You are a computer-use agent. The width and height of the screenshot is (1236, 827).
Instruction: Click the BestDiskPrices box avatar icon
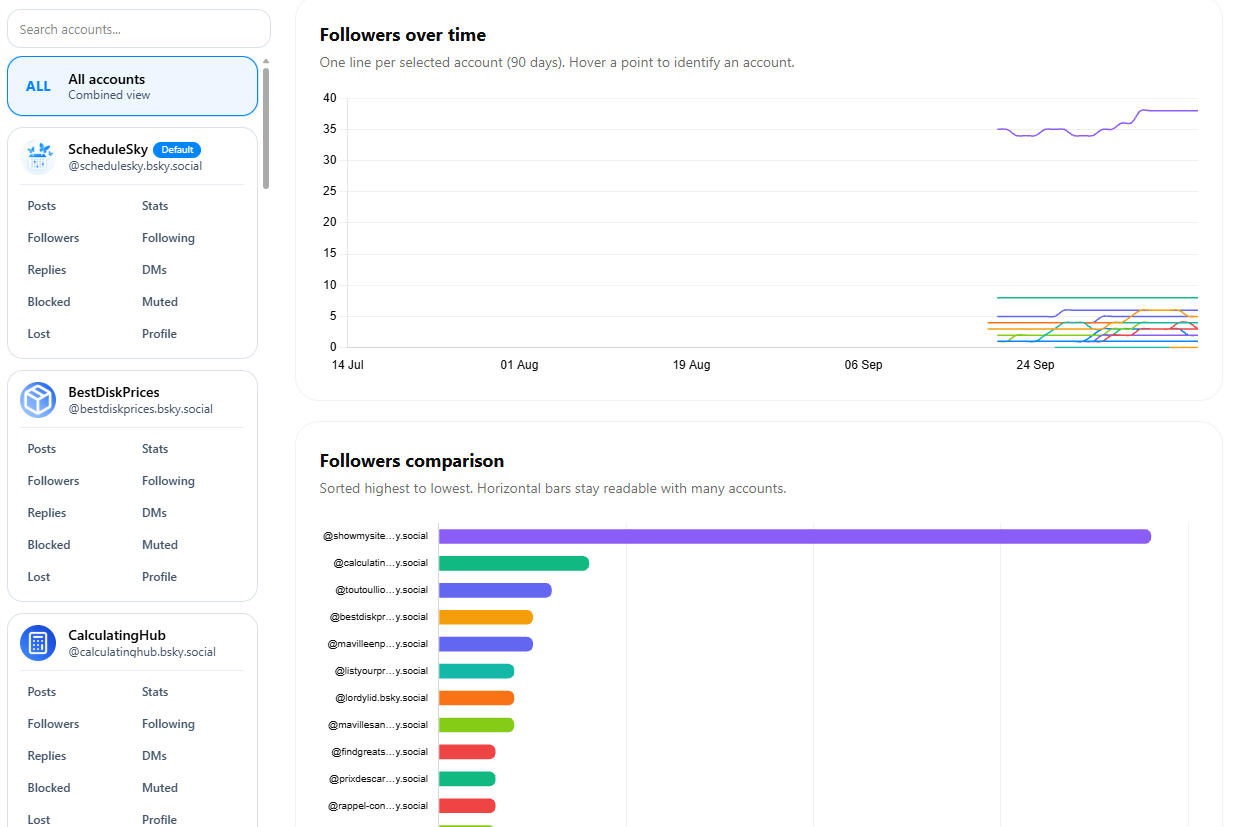tap(38, 400)
